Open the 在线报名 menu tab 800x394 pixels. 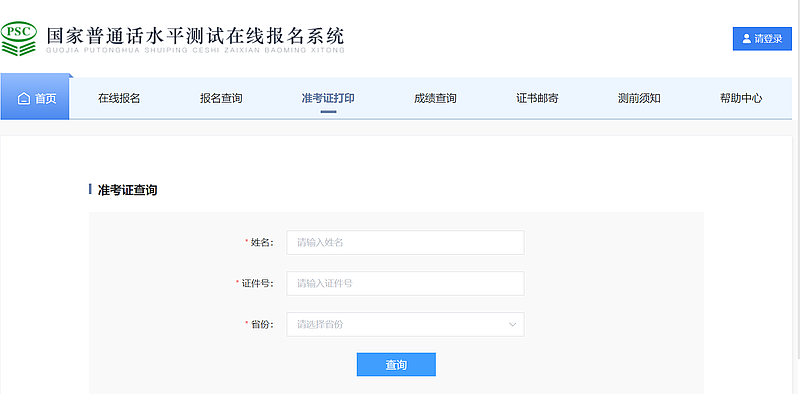tap(119, 98)
